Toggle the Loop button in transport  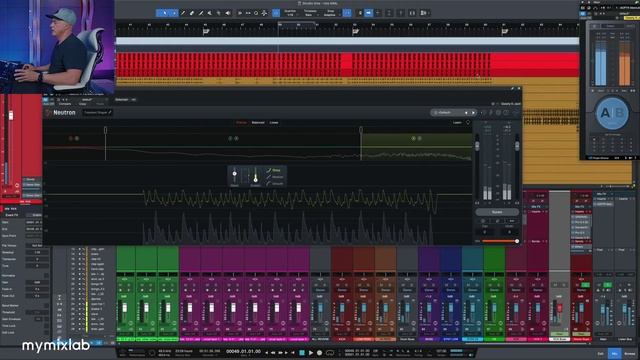pos(330,352)
